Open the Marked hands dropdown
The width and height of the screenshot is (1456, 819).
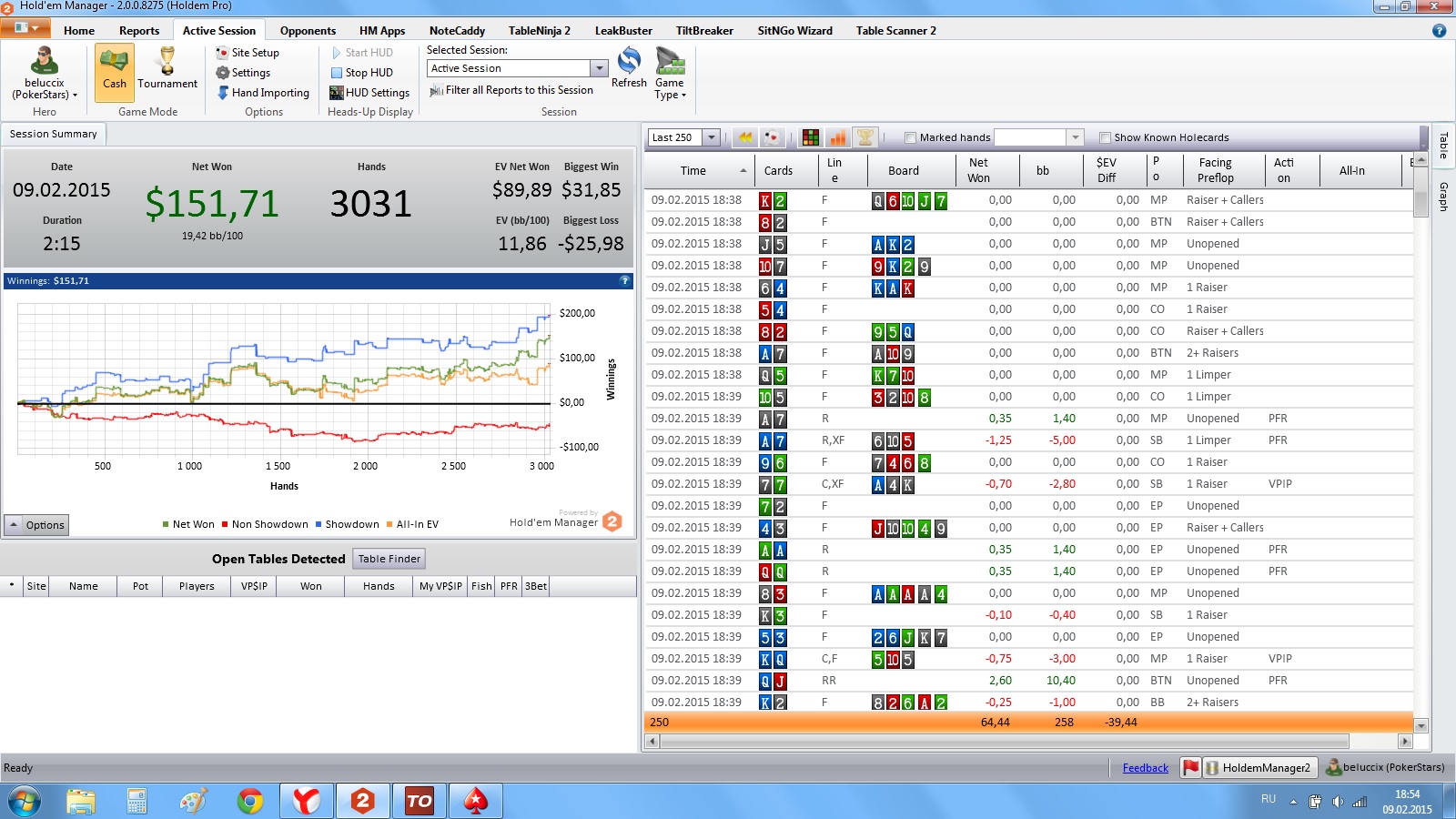[x=1075, y=137]
